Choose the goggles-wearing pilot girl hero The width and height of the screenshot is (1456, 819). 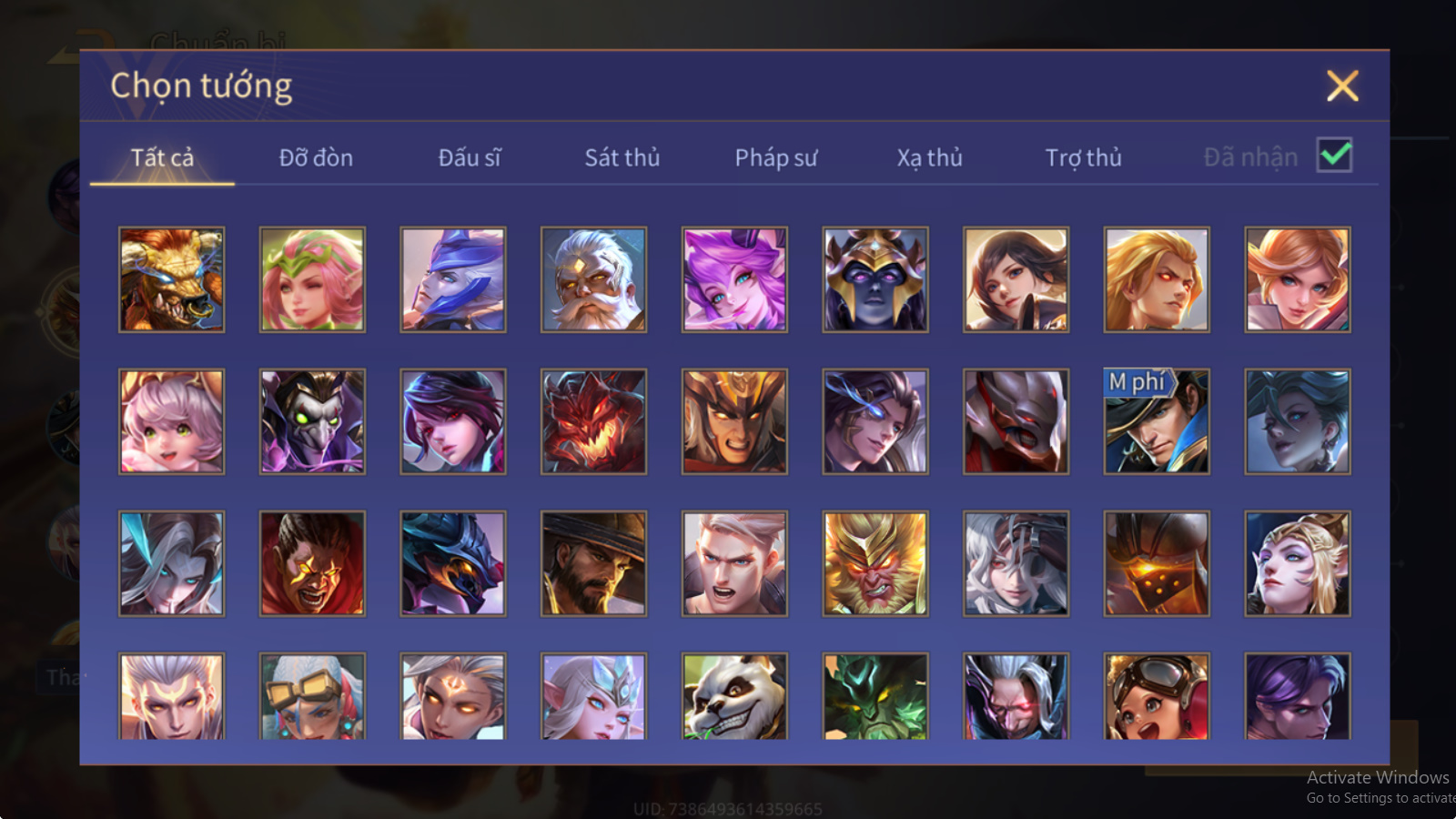[1157, 696]
